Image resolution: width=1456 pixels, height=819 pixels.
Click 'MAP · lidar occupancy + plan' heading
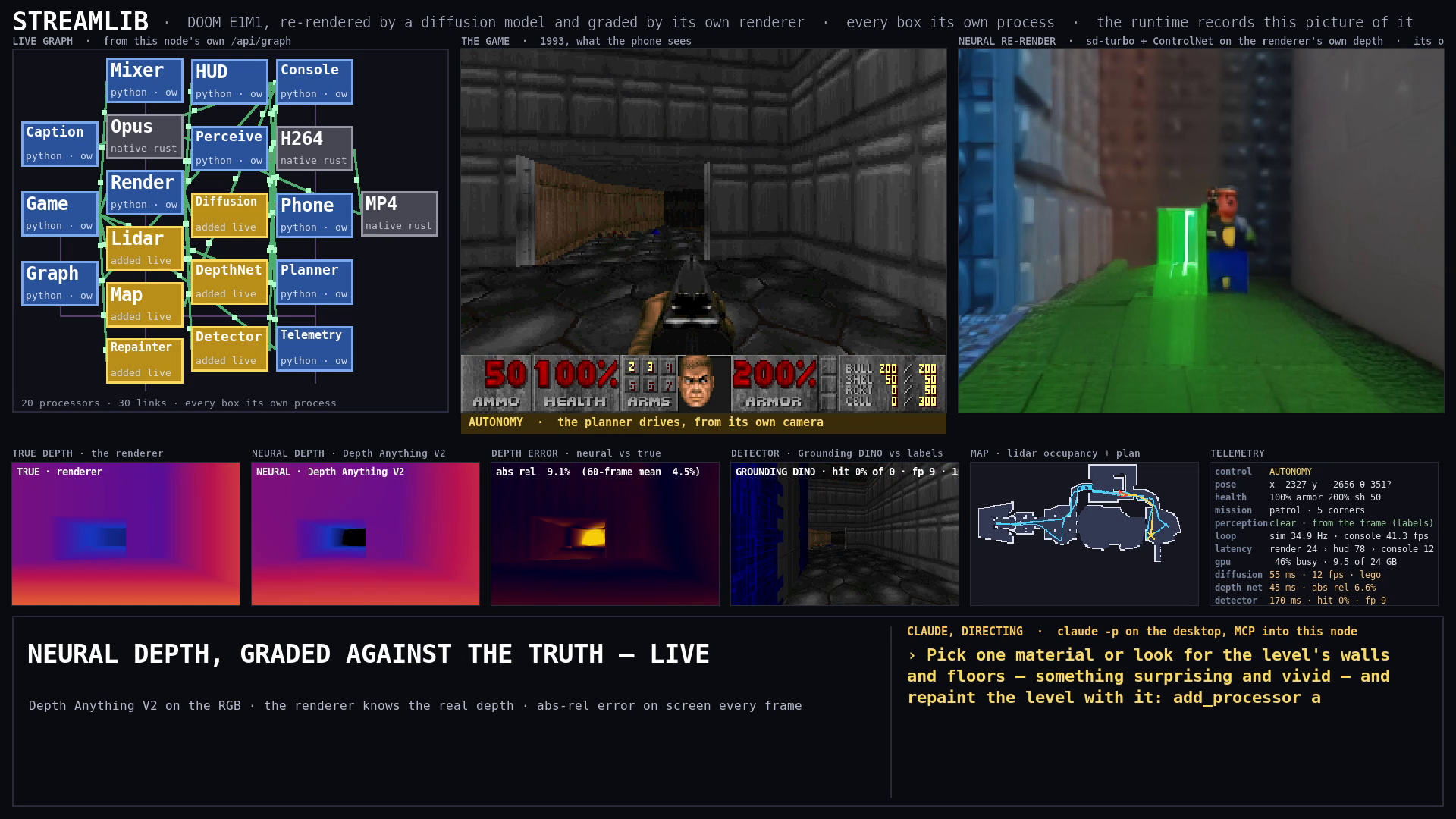tap(1056, 453)
